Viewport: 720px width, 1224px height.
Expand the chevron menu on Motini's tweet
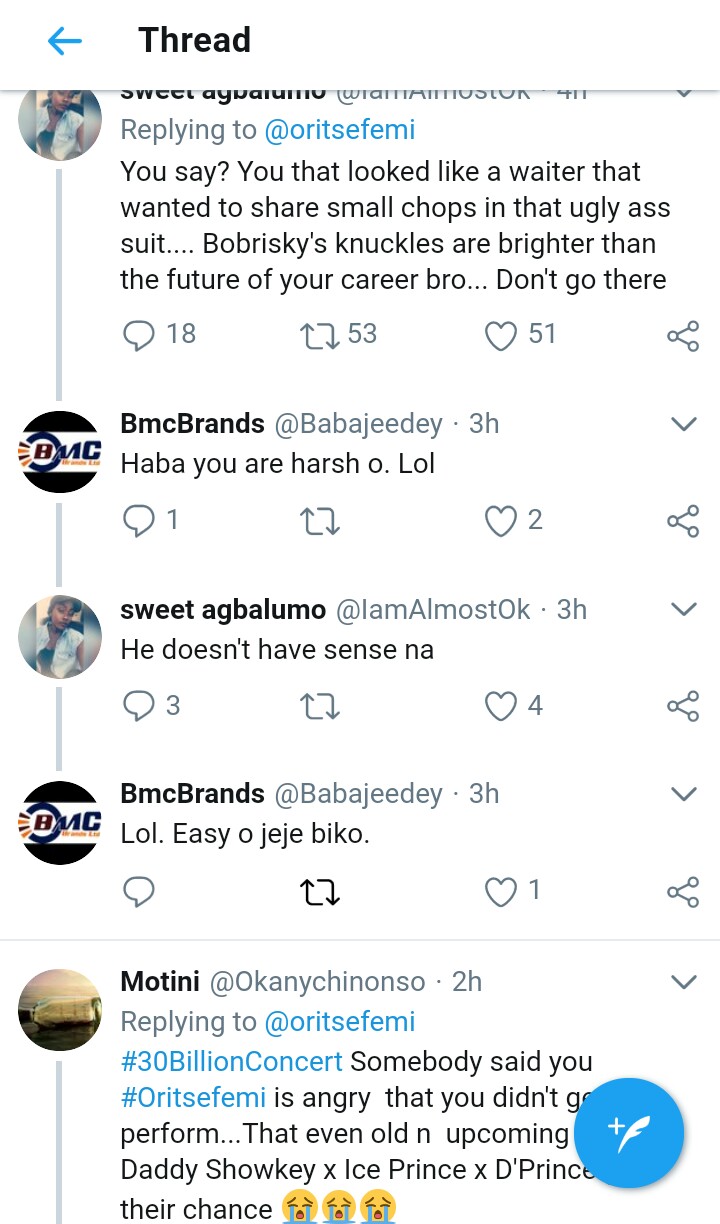pos(683,982)
